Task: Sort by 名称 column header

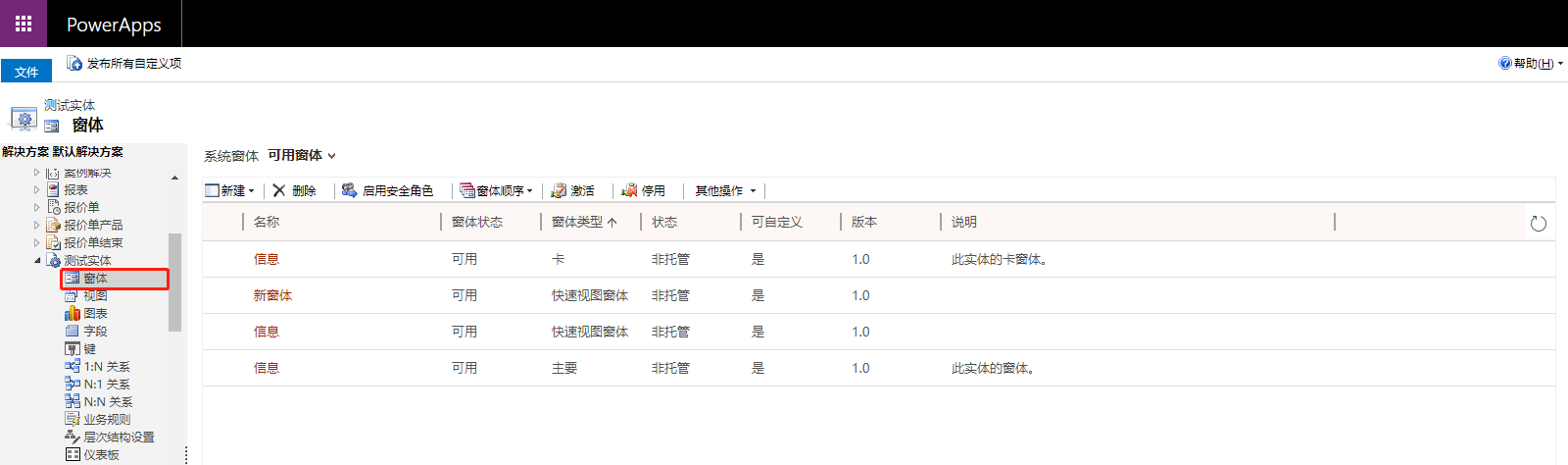Action: coord(267,222)
